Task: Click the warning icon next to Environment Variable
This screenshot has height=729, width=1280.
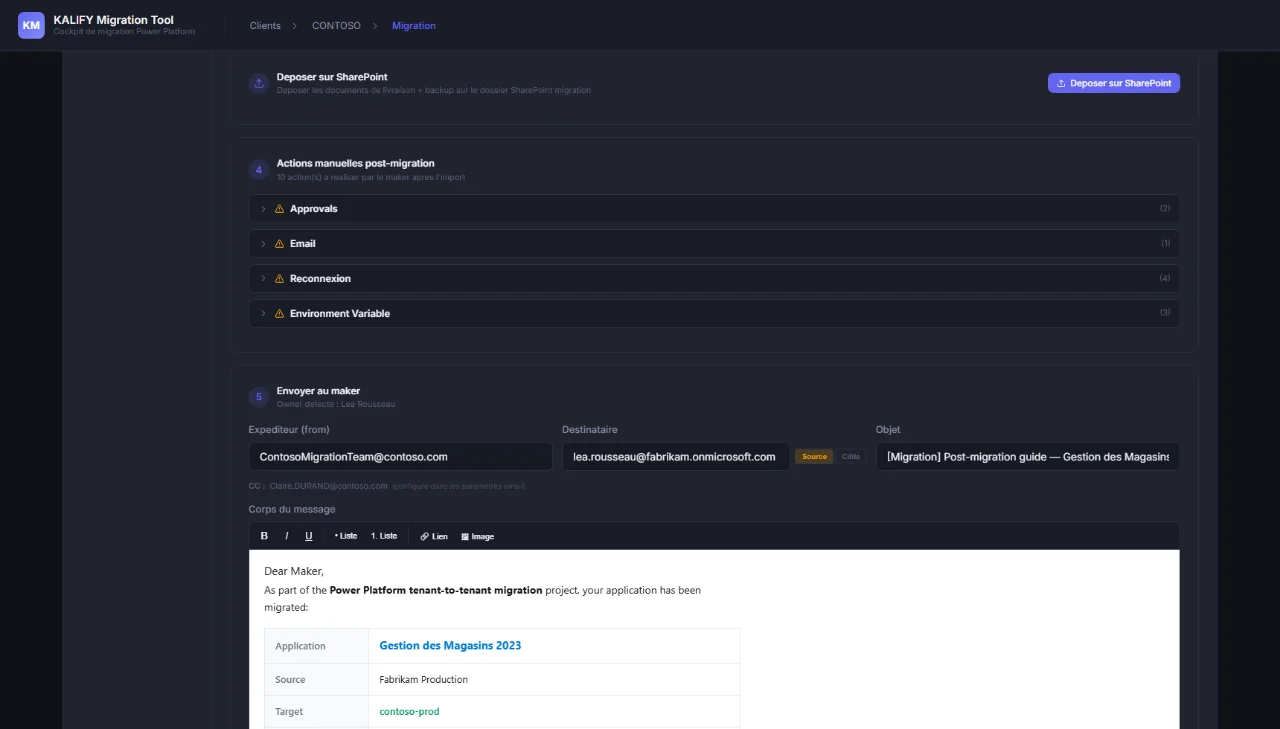Action: (280, 314)
